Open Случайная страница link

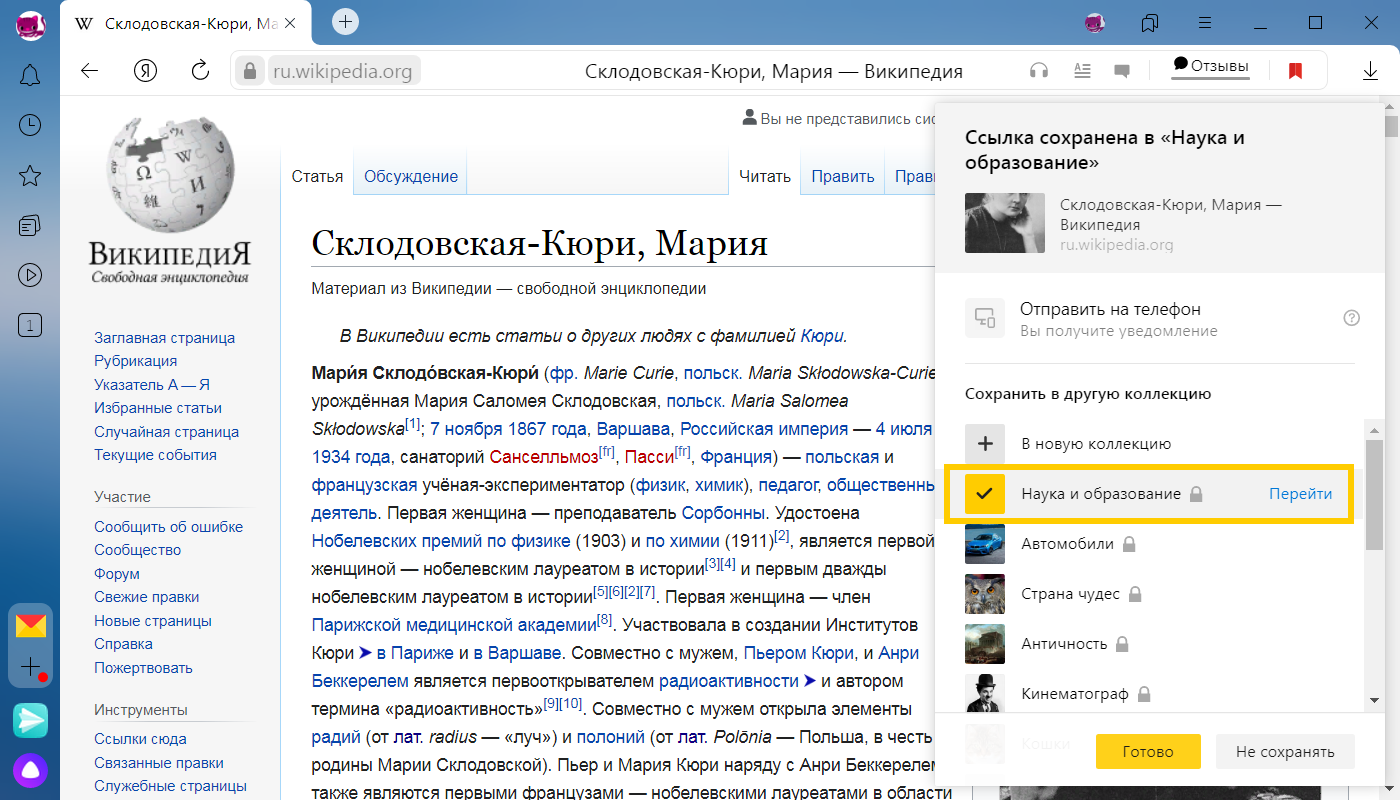(x=167, y=432)
